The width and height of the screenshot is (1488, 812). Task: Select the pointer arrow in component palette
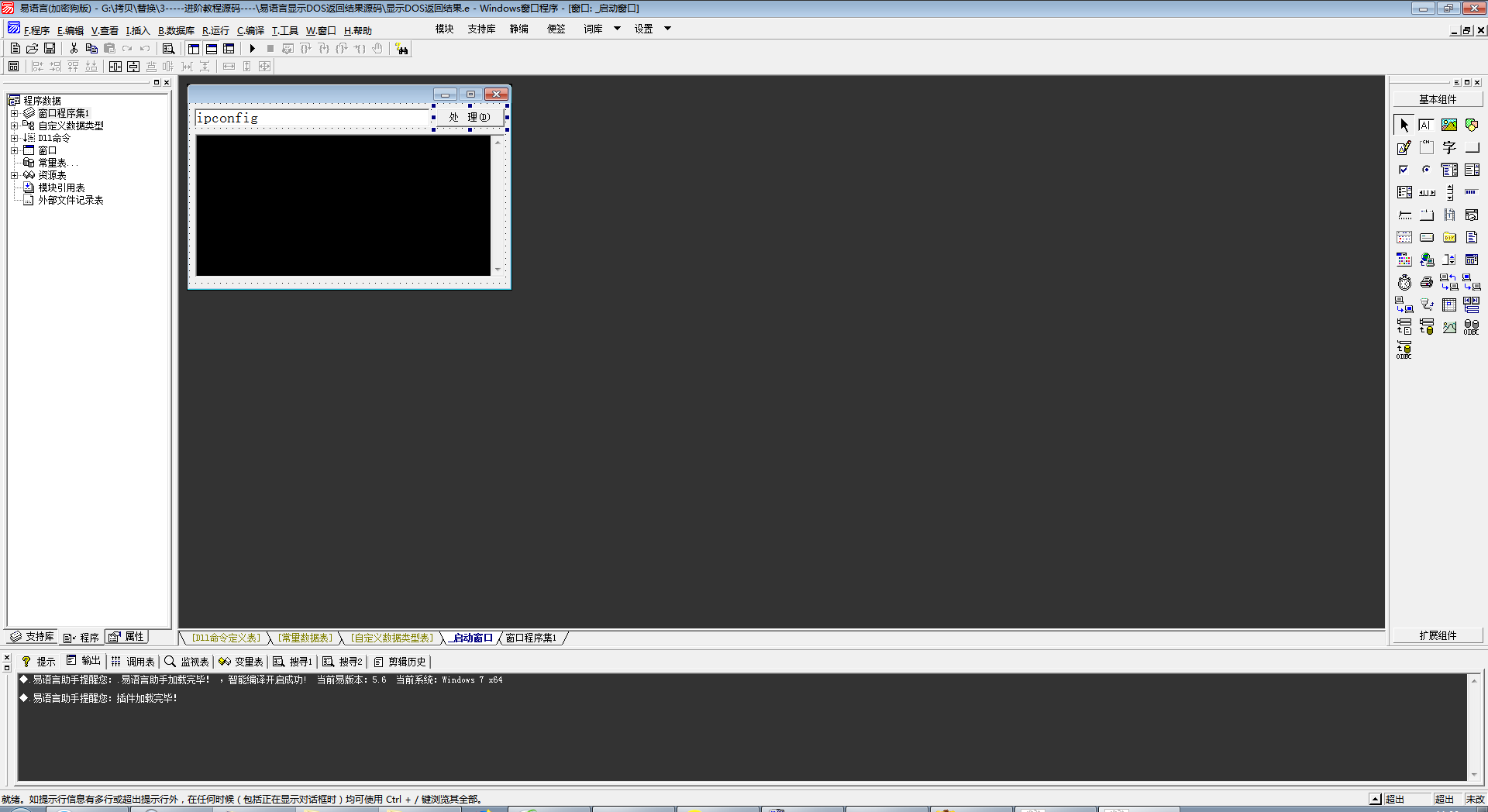[x=1404, y=125]
